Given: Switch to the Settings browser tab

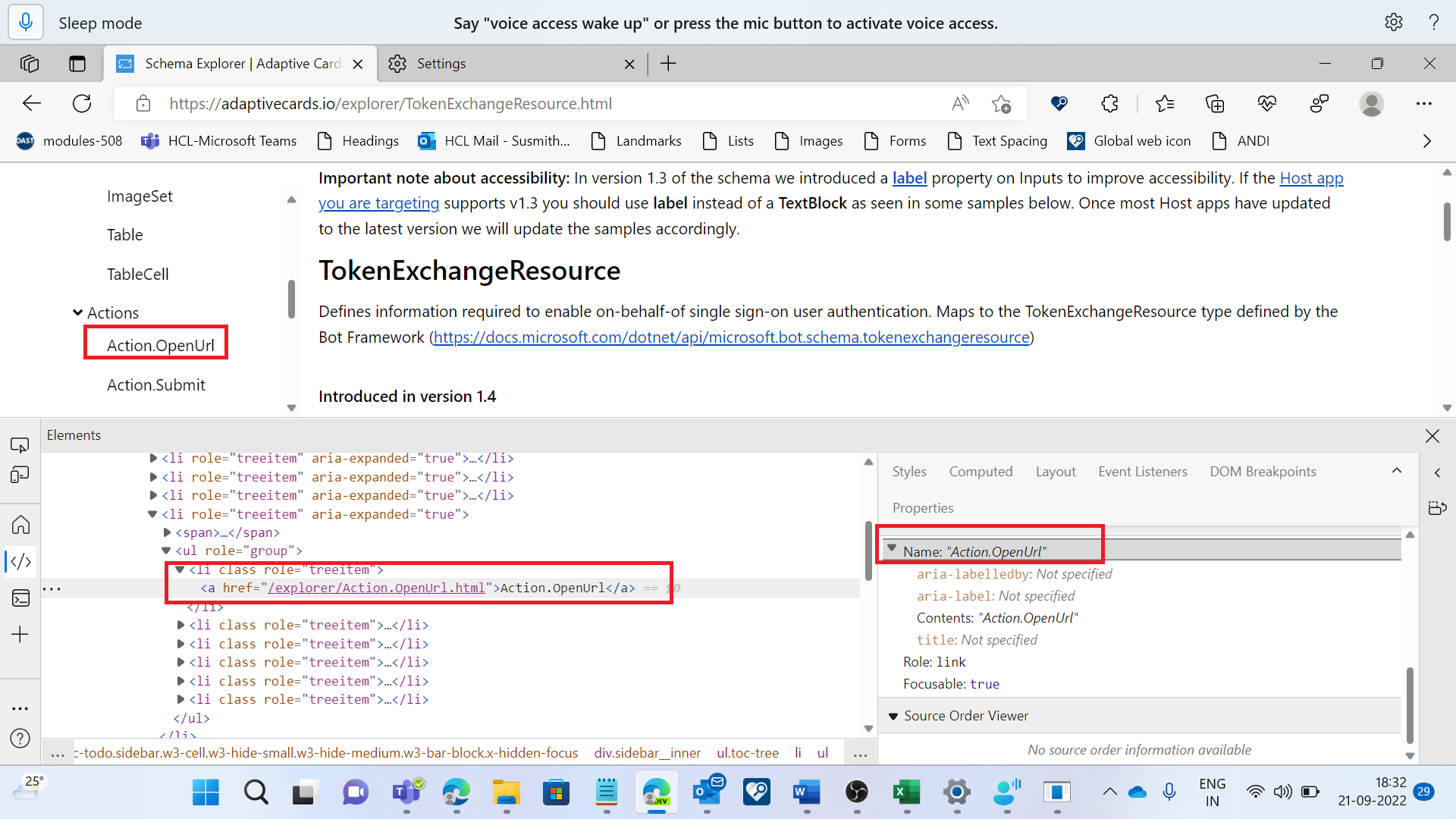Looking at the screenshot, I should point(442,64).
